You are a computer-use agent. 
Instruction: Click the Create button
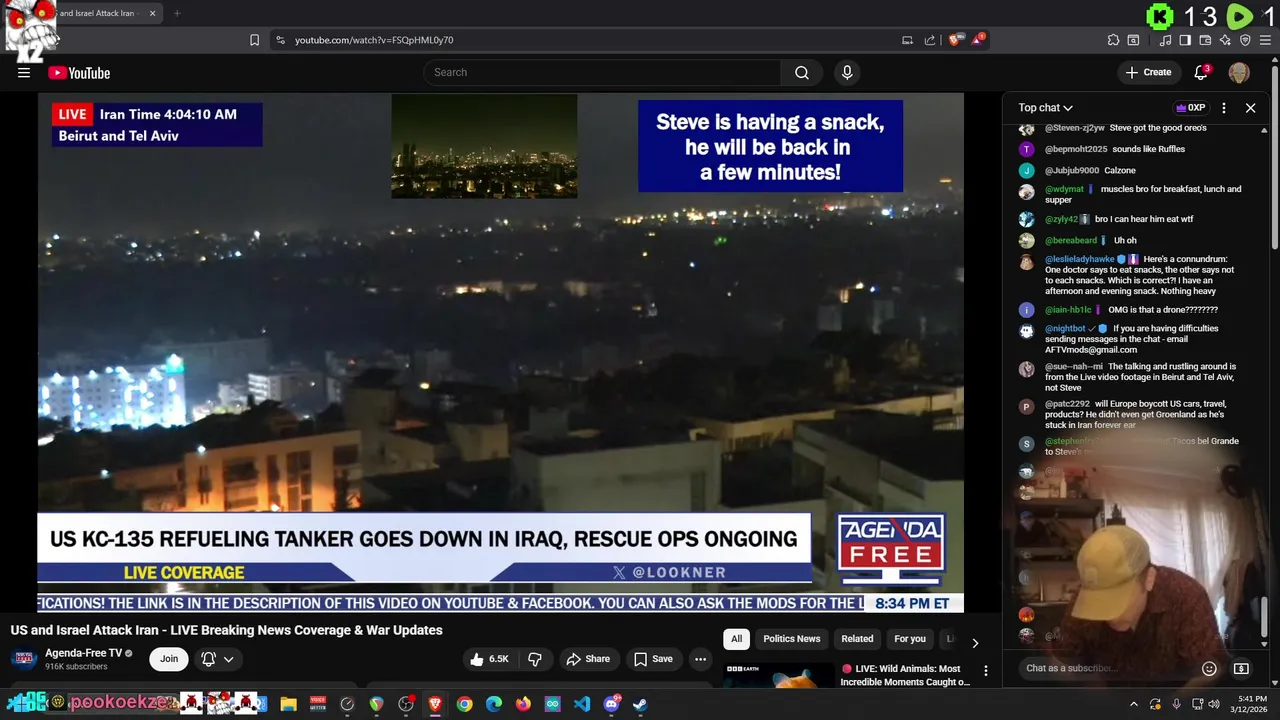[1148, 72]
